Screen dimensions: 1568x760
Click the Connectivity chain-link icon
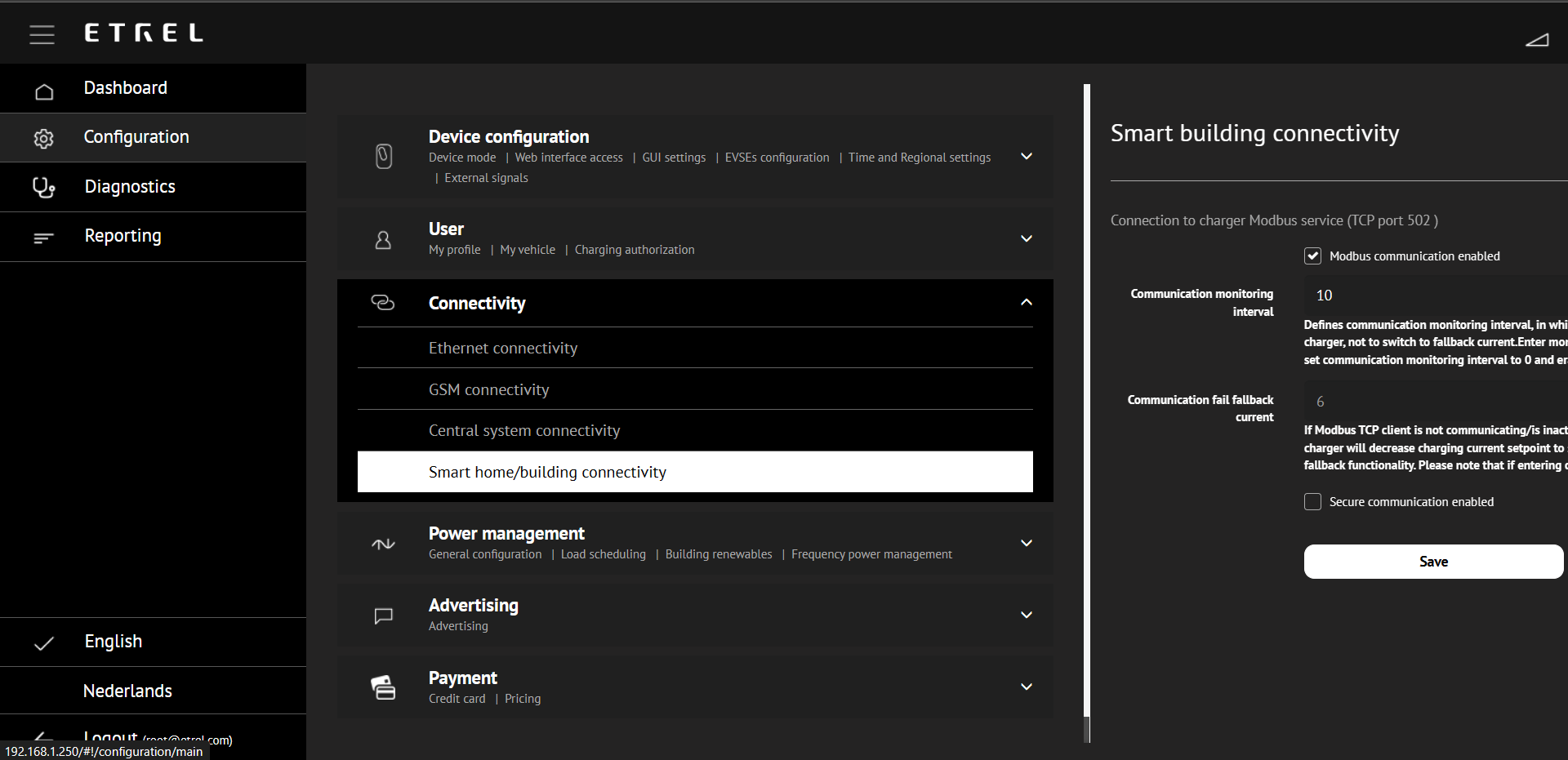[382, 303]
